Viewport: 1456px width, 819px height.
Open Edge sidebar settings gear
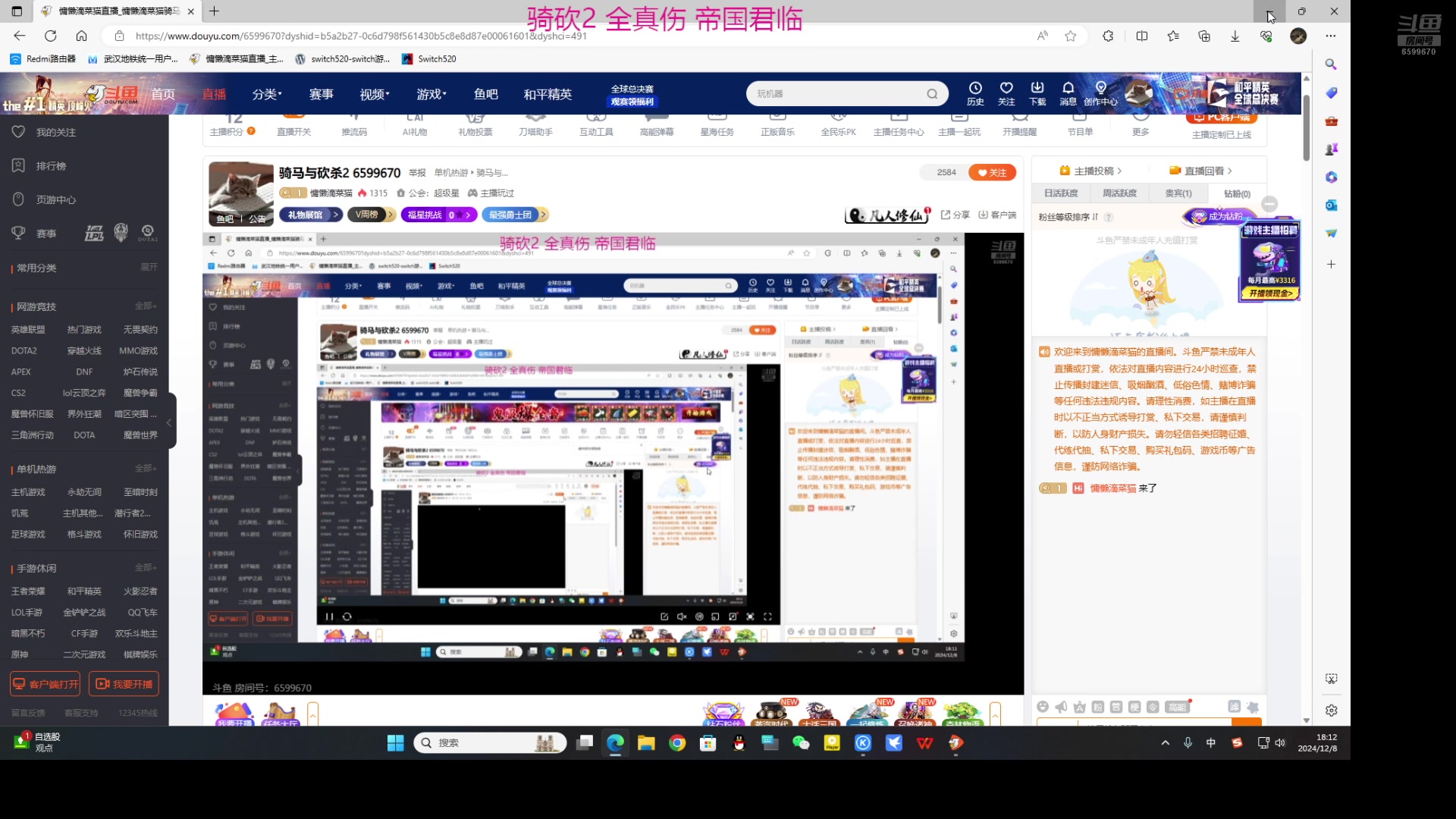pos(1332,711)
